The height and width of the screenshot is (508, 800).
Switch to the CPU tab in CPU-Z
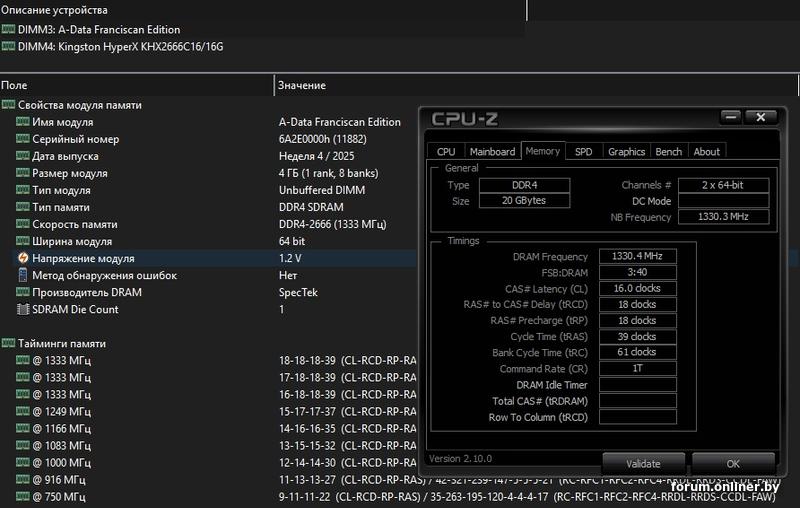click(x=446, y=151)
